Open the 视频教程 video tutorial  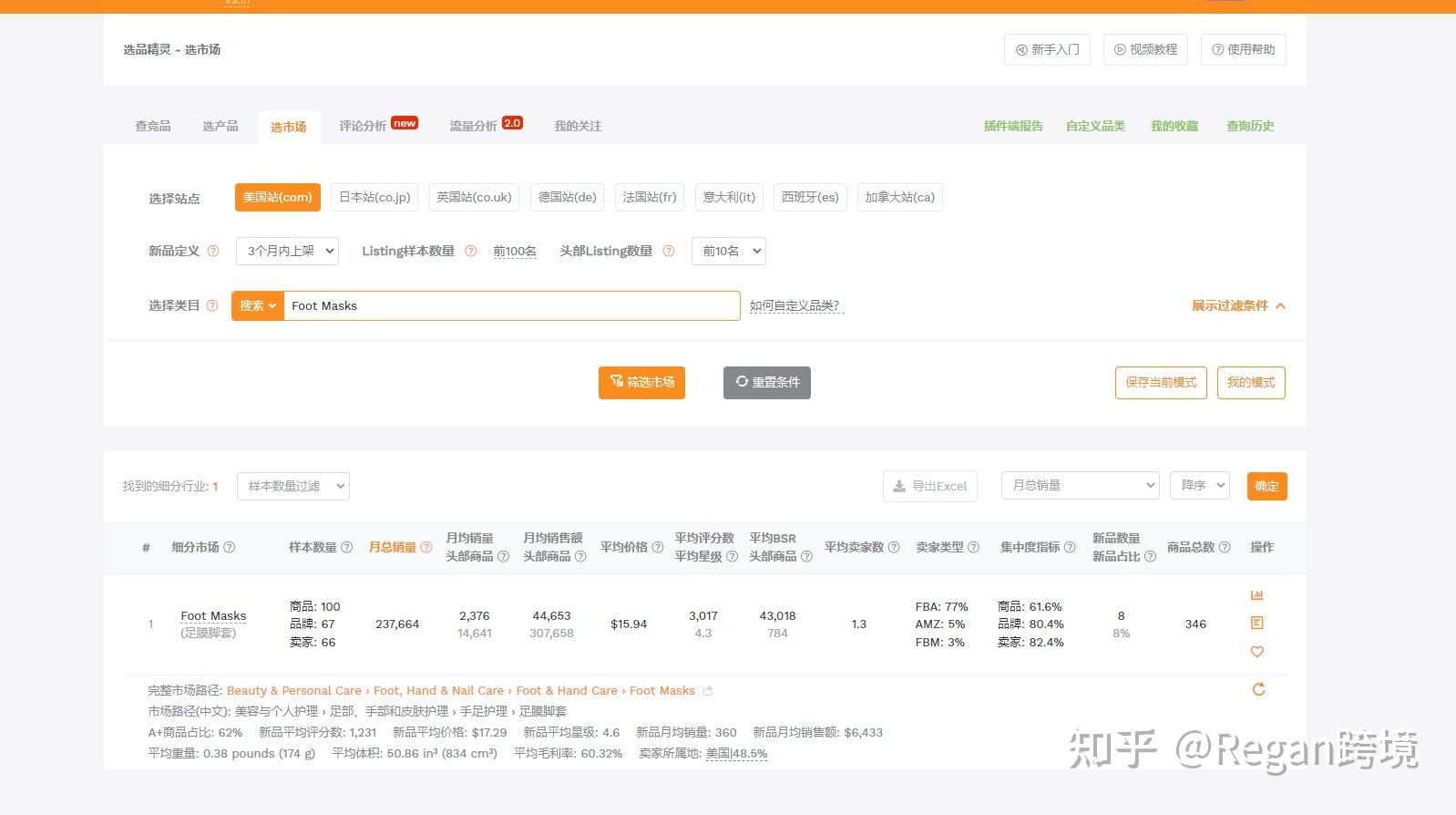(1145, 49)
